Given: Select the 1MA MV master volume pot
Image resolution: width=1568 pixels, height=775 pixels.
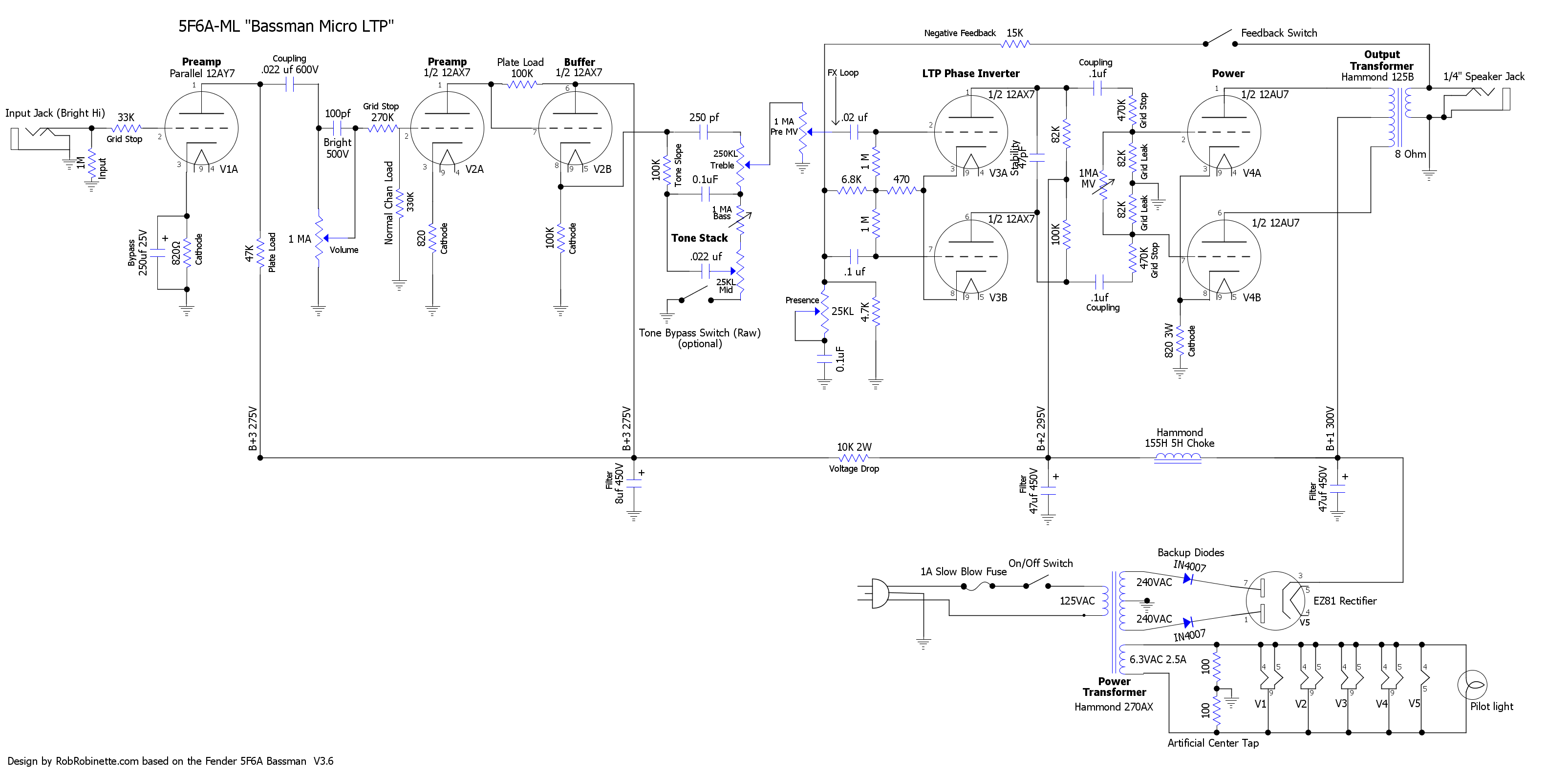Looking at the screenshot, I should (1104, 186).
